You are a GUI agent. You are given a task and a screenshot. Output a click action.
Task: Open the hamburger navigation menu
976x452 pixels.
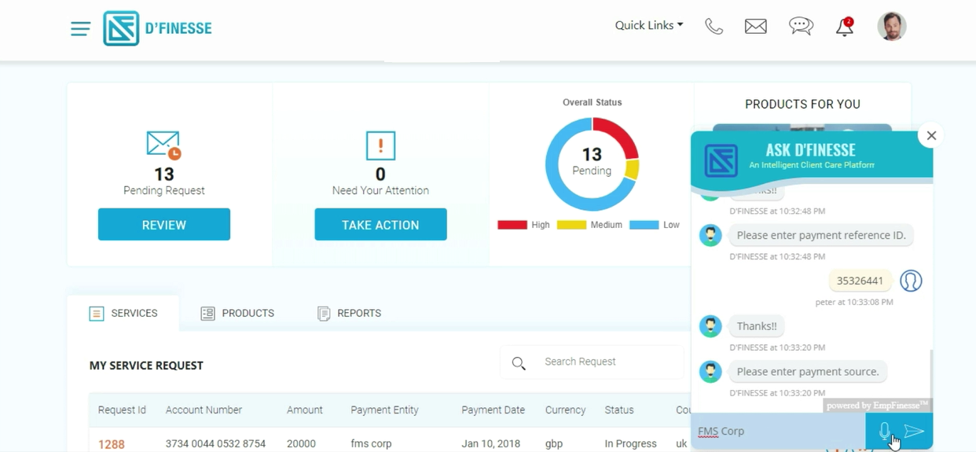pos(80,29)
